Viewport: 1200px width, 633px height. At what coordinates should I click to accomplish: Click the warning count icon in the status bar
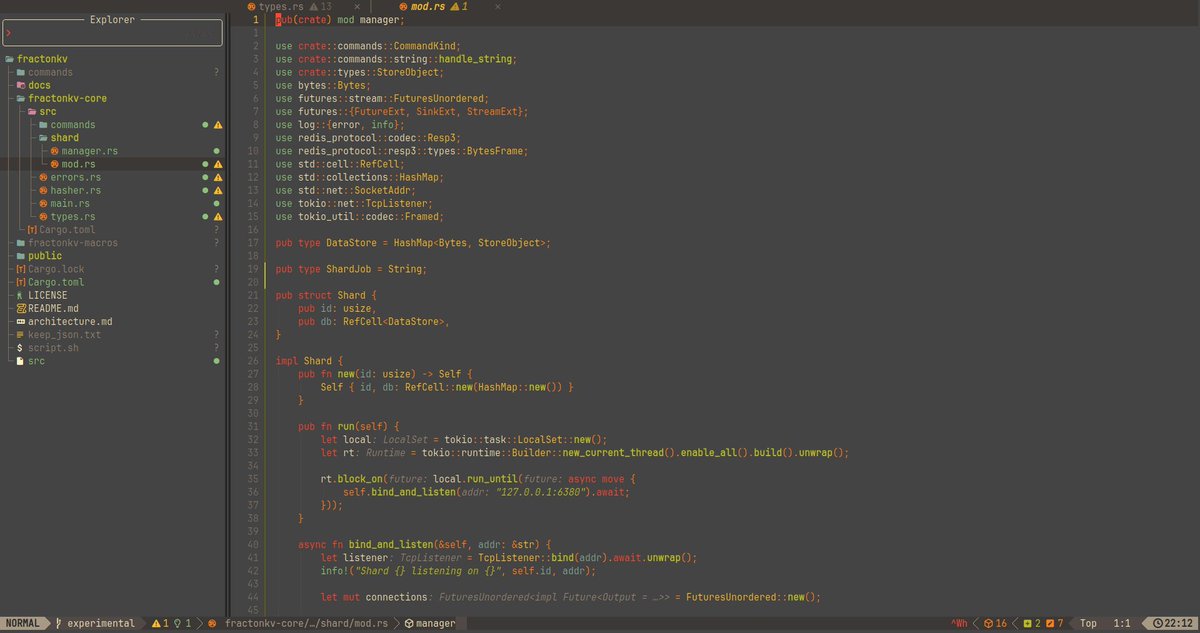[156, 623]
